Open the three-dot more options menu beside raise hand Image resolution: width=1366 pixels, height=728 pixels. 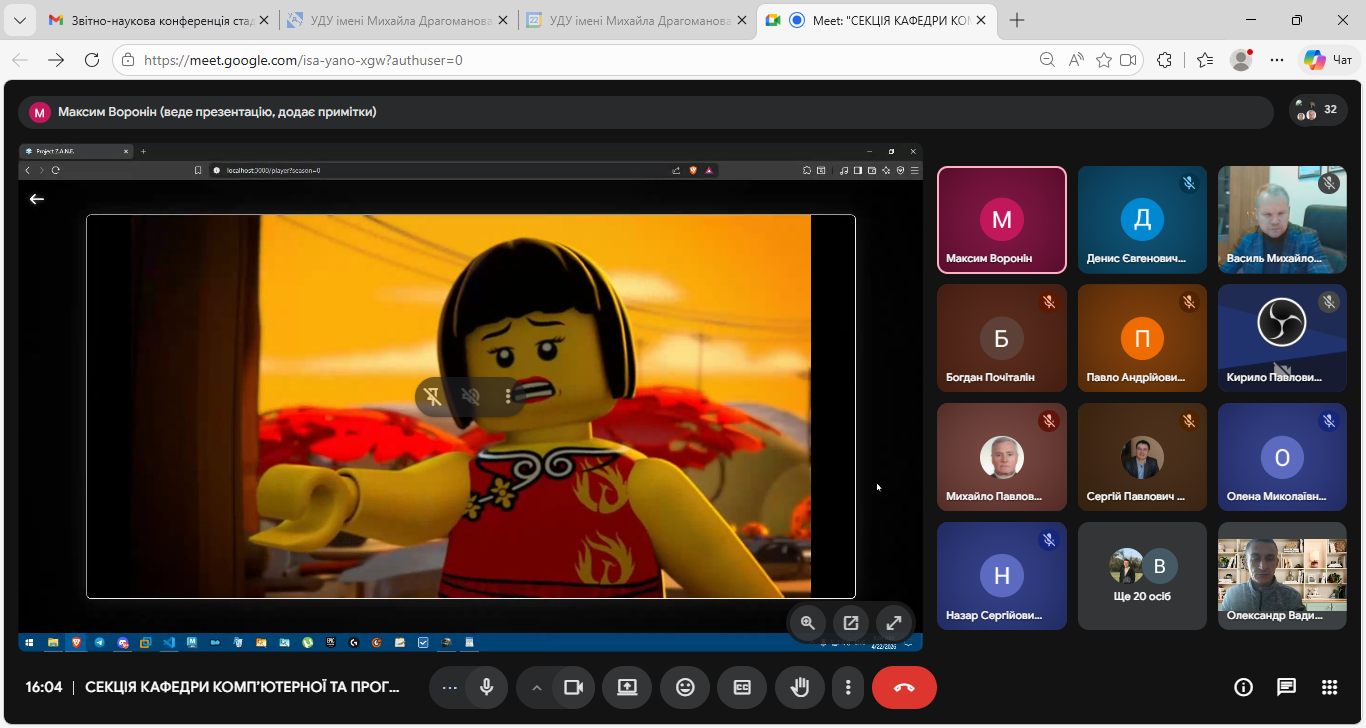coord(848,687)
